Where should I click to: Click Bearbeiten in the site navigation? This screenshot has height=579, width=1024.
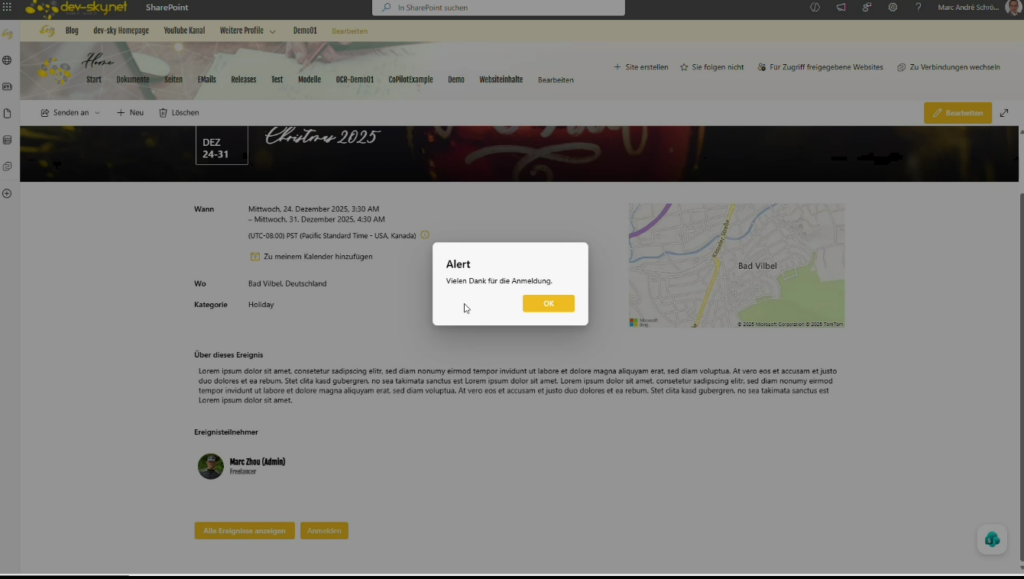[556, 80]
